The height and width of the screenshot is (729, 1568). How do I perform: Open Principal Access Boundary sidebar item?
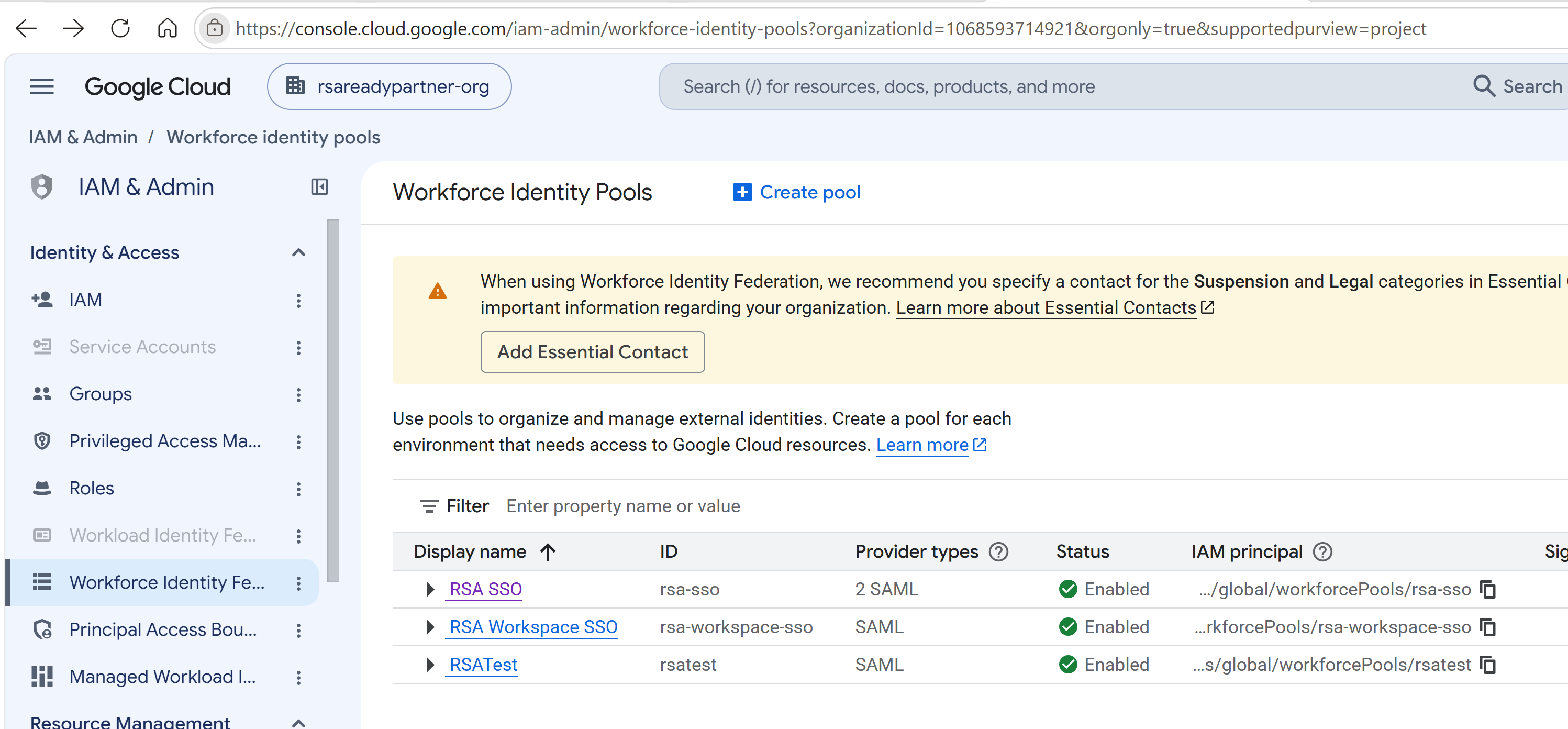163,629
